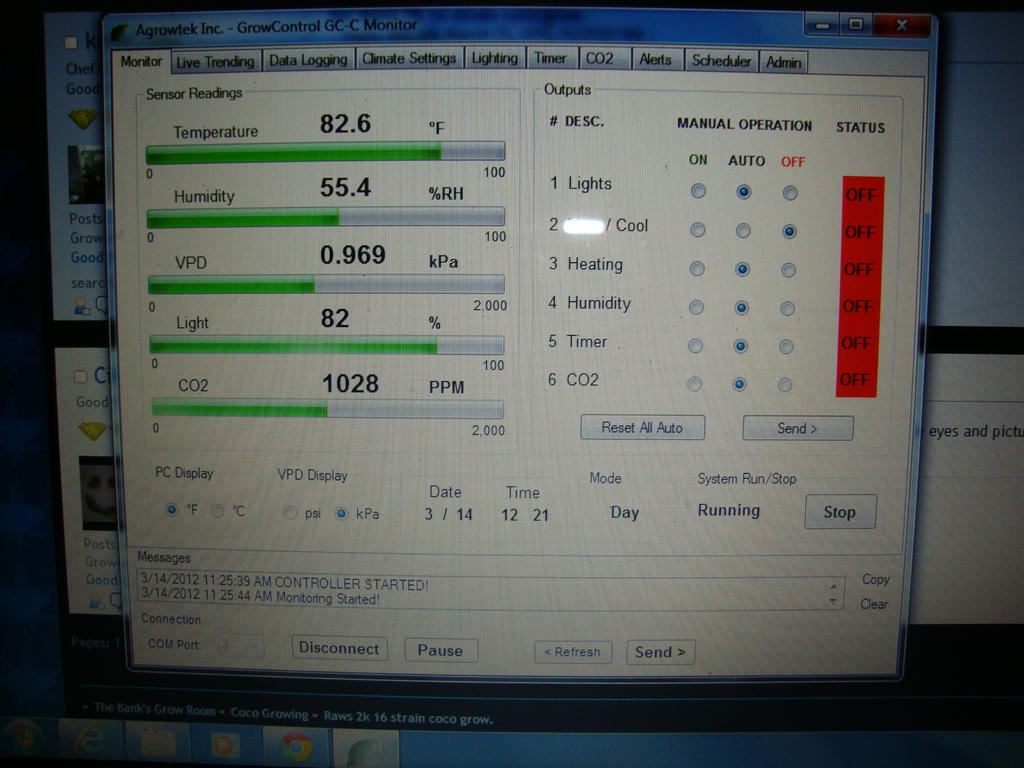1024x768 pixels.
Task: Click the 'CONTROLLER STARTED!' message line
Action: (285, 582)
